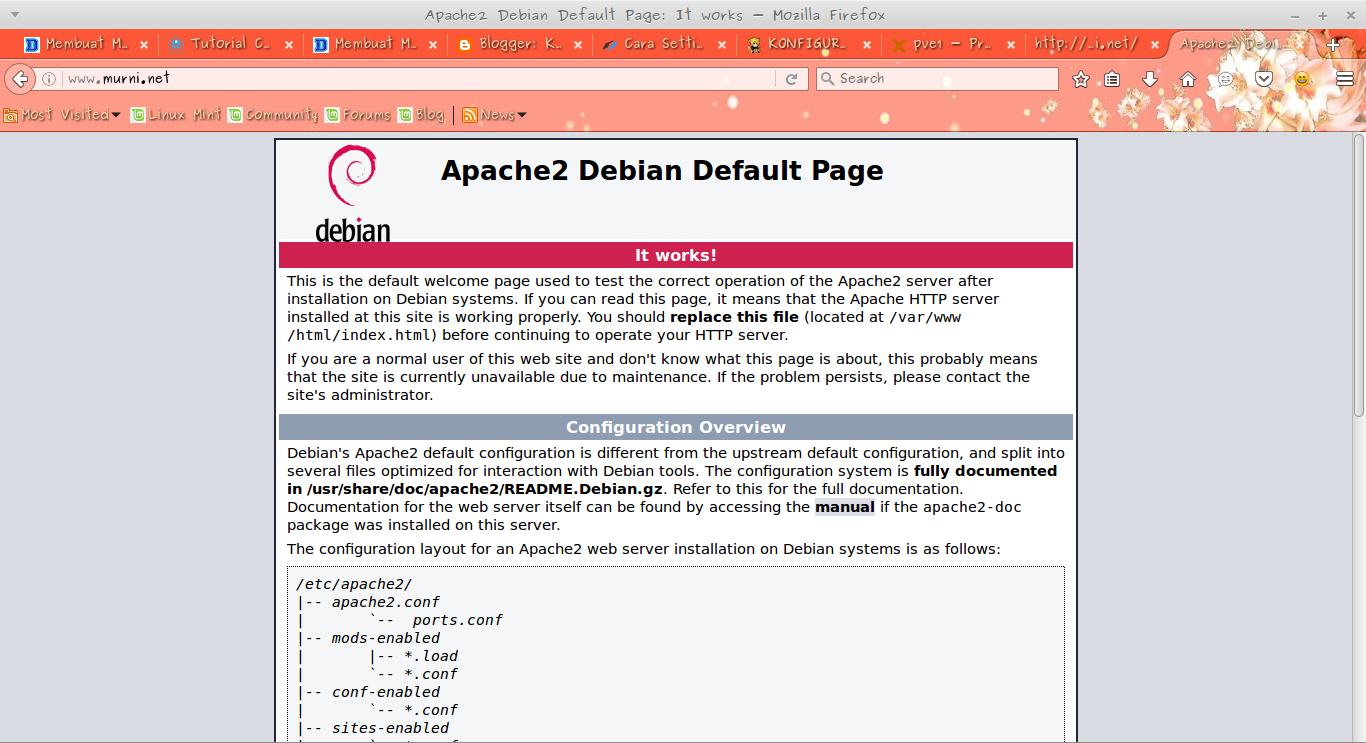This screenshot has height=743, width=1366.
Task: Close the active Apache2 Debian tab
Action: pyautogui.click(x=1300, y=45)
